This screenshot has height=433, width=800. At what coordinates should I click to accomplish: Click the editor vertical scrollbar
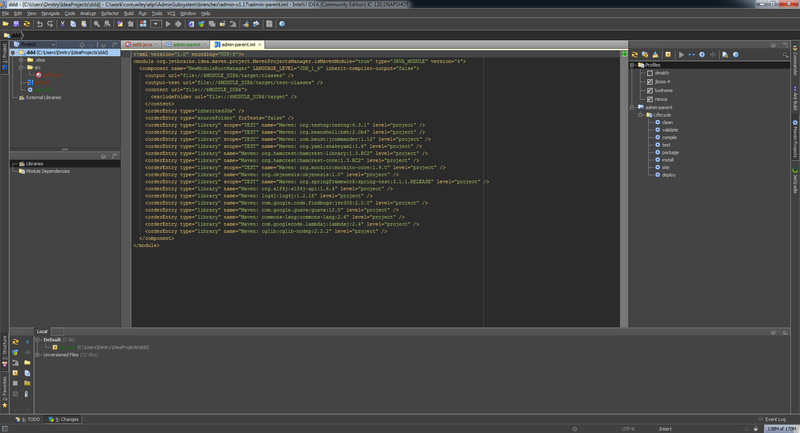click(624, 189)
